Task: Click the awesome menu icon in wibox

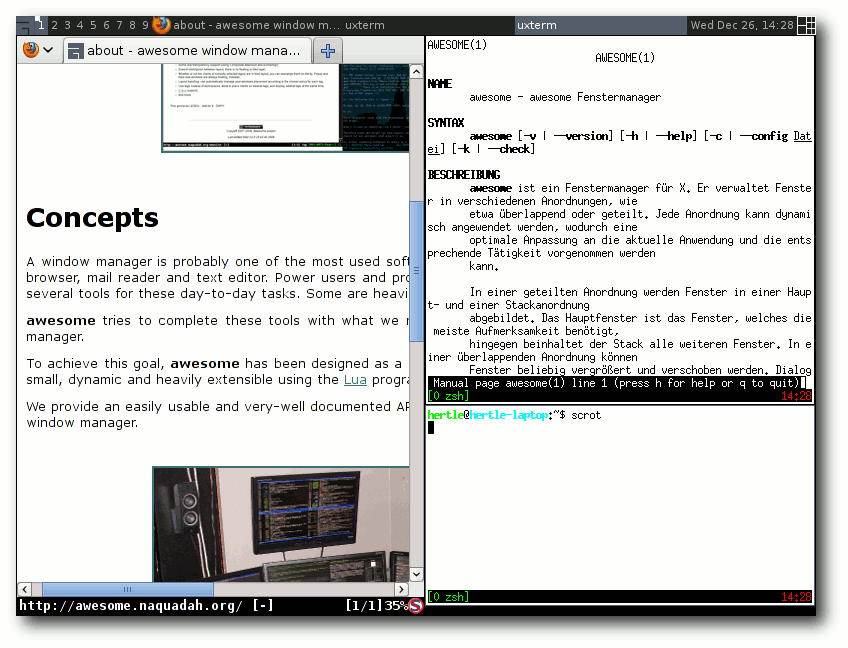Action: (24, 25)
